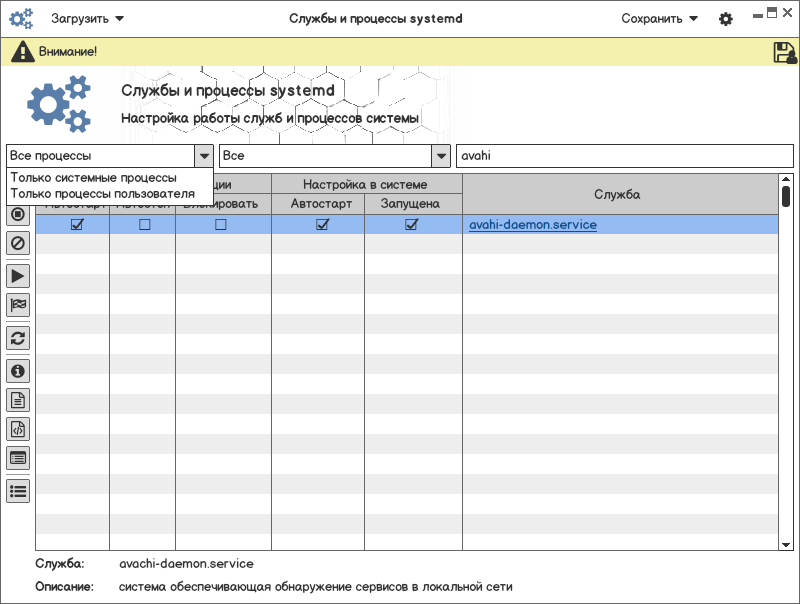Click the stop service icon in left toolbar
The image size is (800, 604).
click(x=18, y=214)
